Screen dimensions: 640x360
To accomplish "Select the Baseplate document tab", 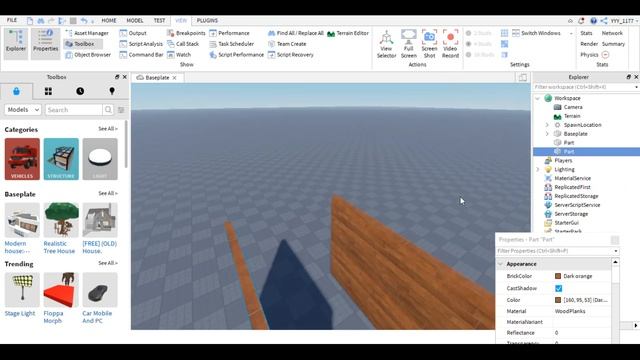I will (157, 78).
